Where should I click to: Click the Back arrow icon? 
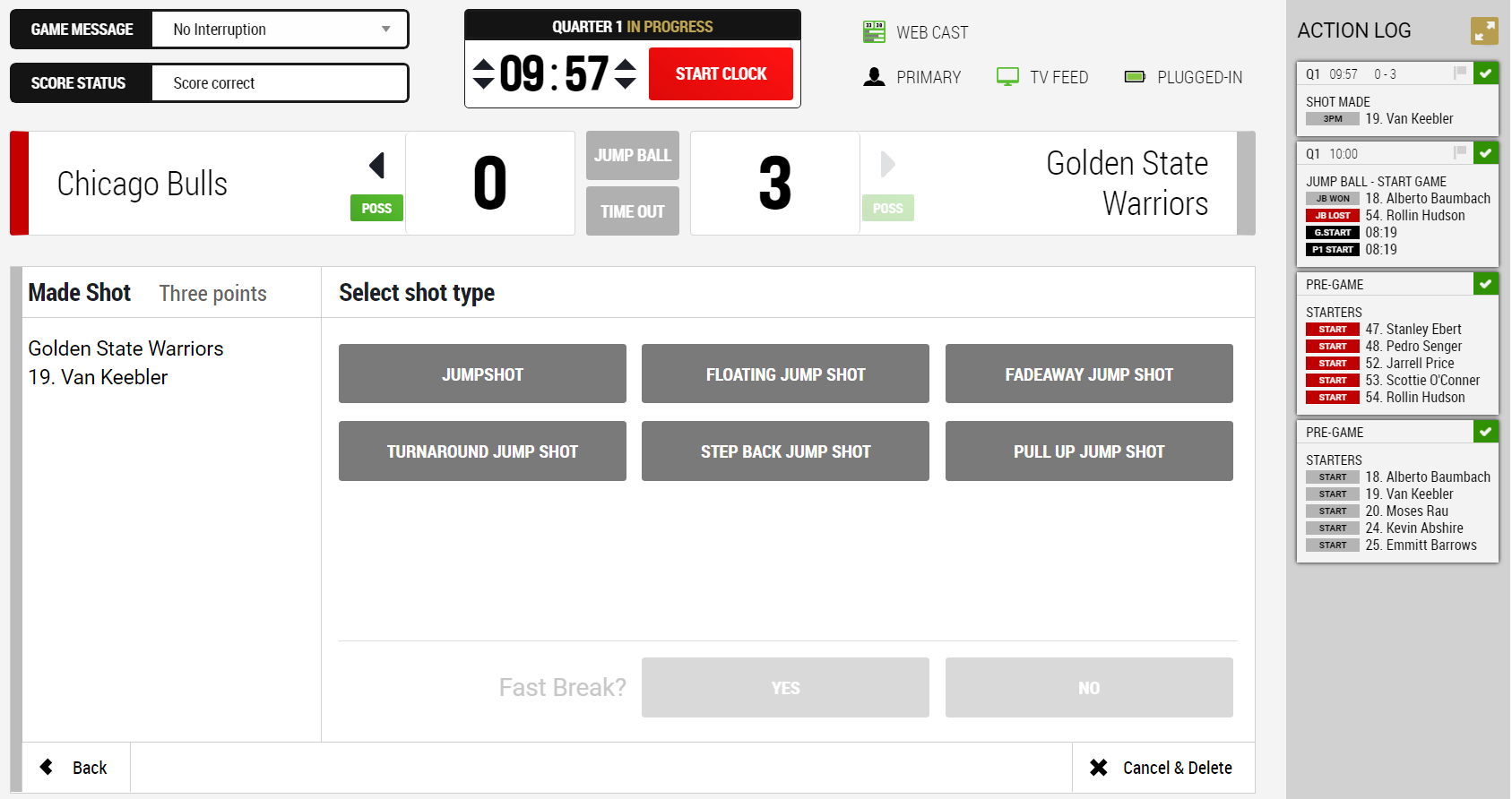pos(47,767)
